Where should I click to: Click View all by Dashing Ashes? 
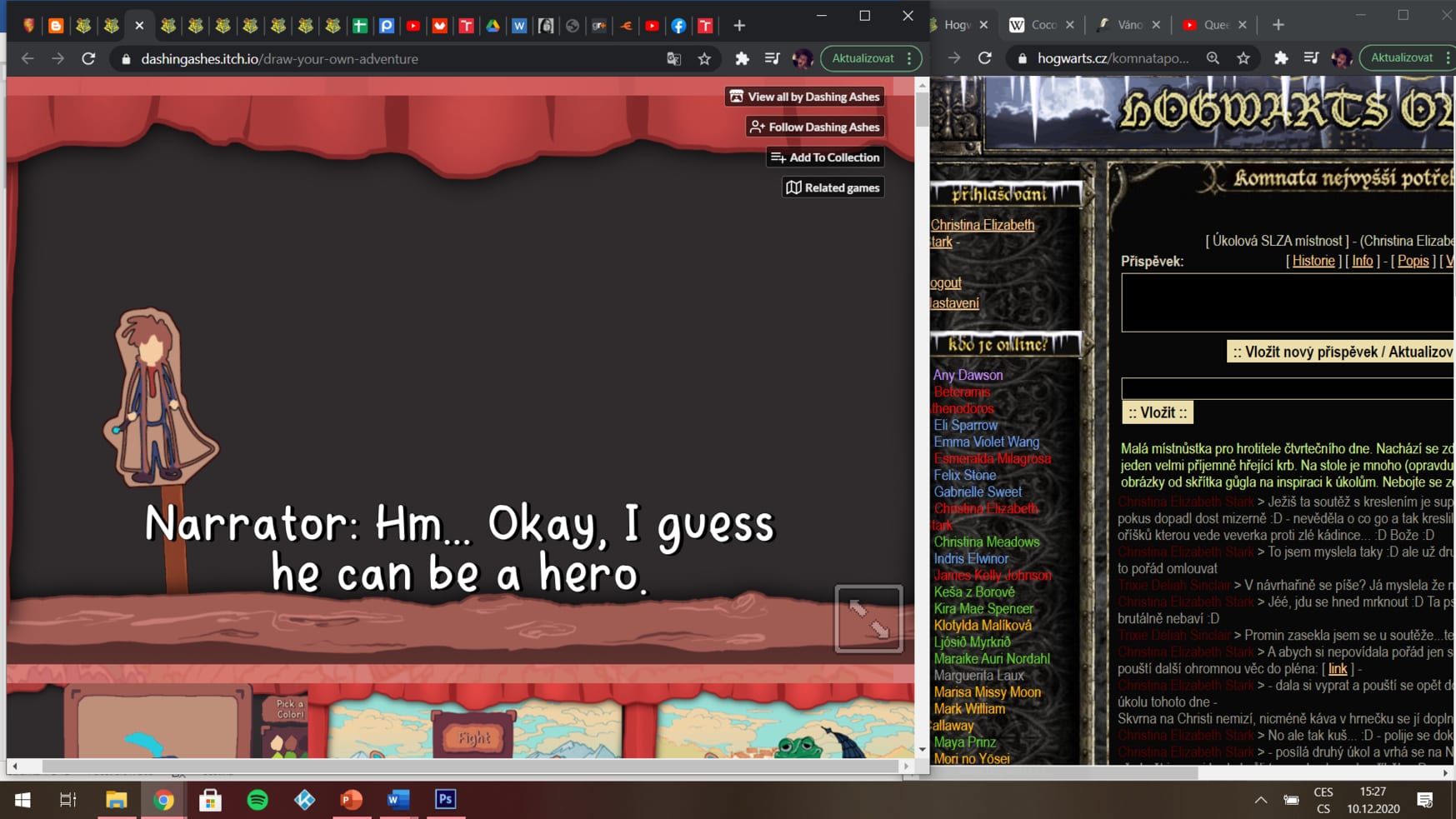coord(804,97)
